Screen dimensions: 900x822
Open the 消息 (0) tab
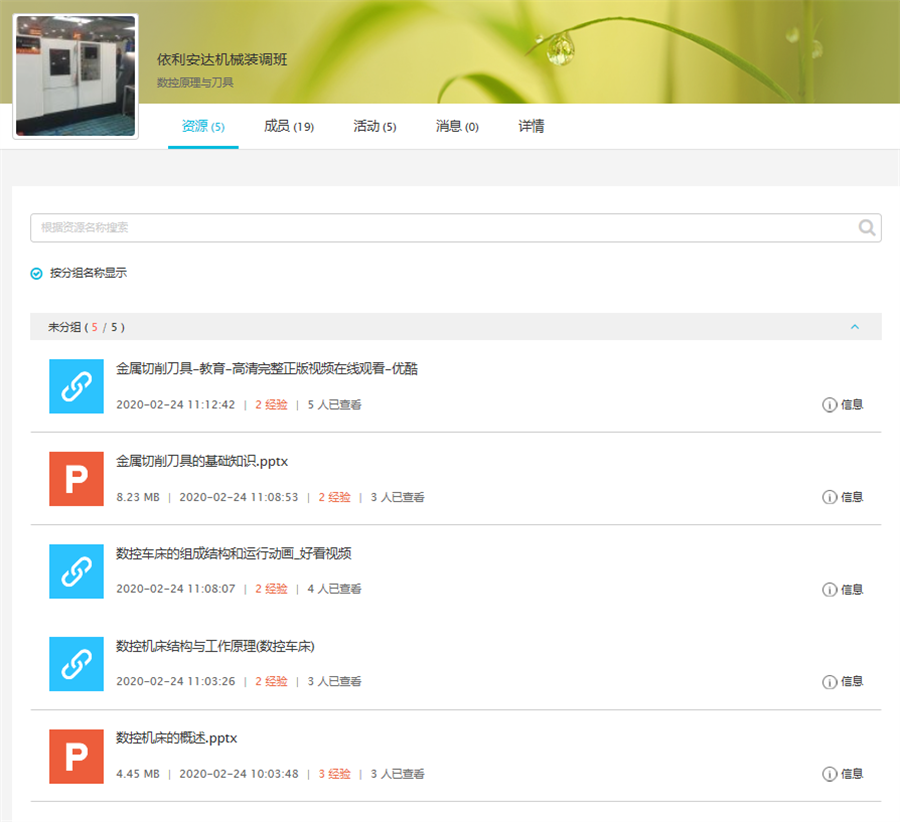tap(457, 127)
